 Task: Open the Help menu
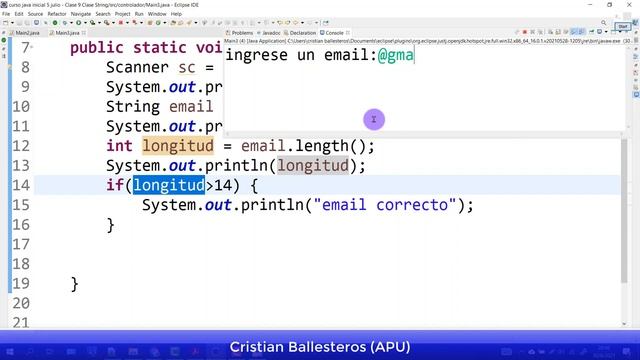[x=176, y=14]
